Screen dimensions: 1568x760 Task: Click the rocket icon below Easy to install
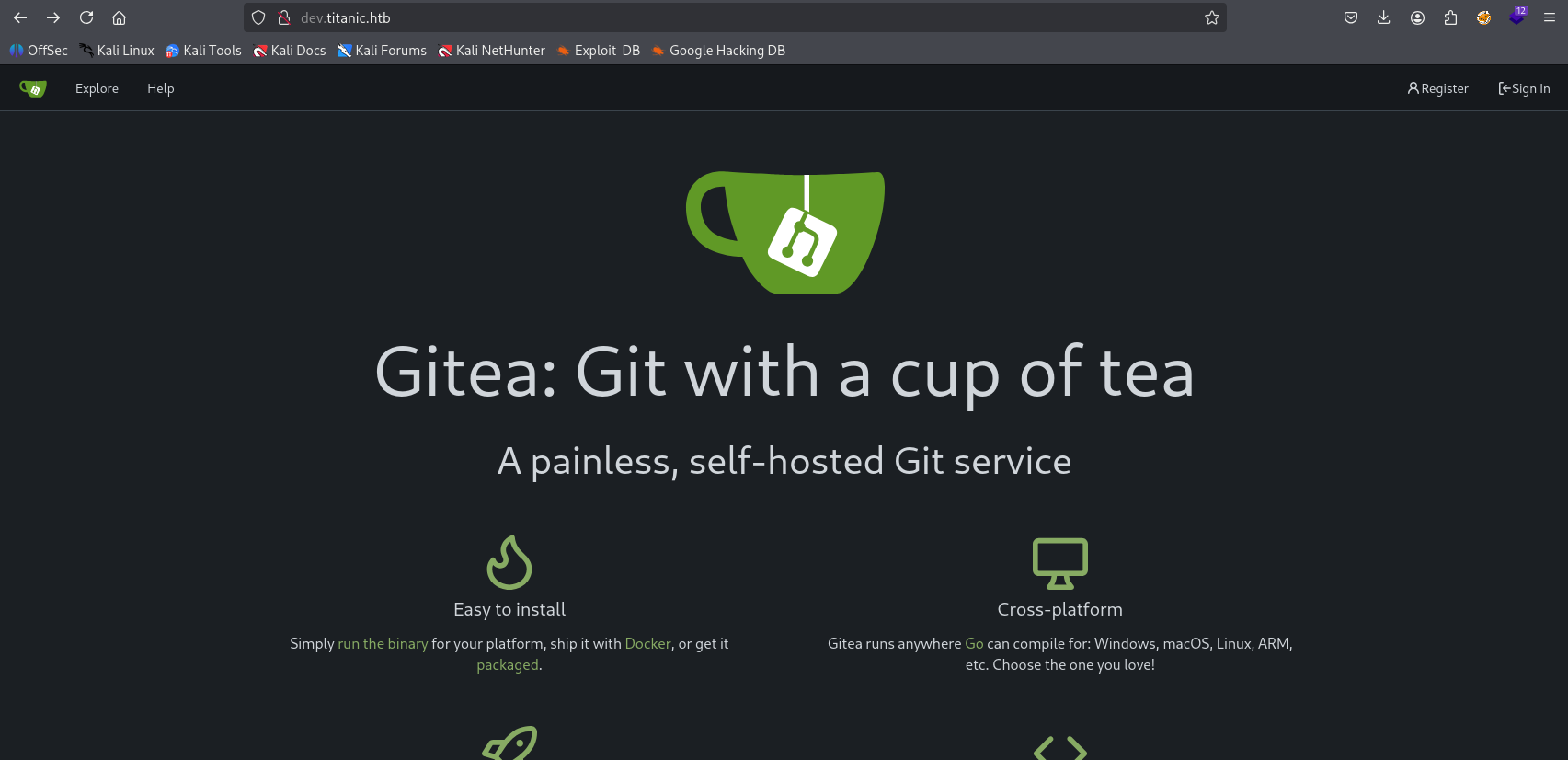[x=509, y=743]
